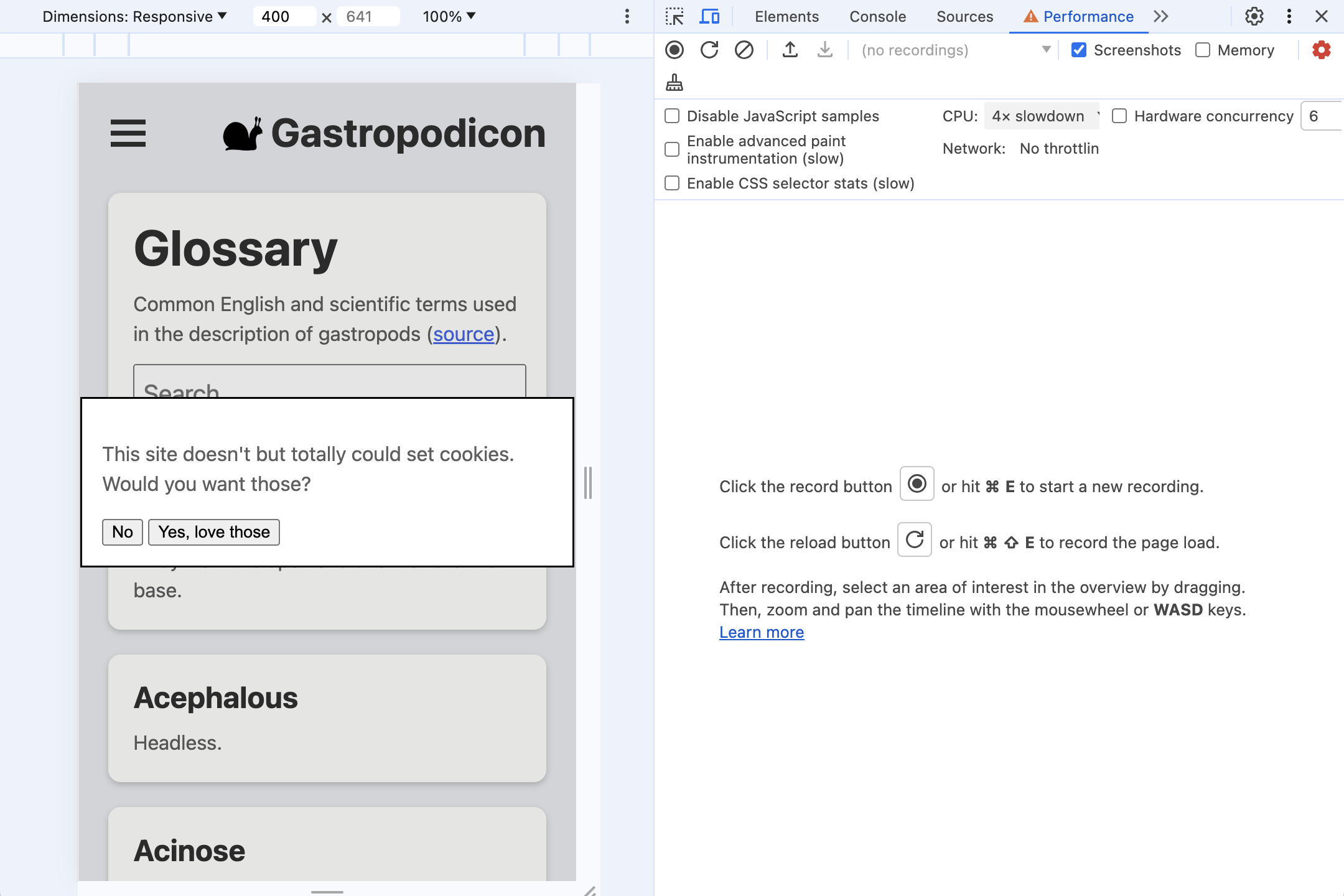Click Yes love those cookie button
The image size is (1344, 896).
point(214,532)
